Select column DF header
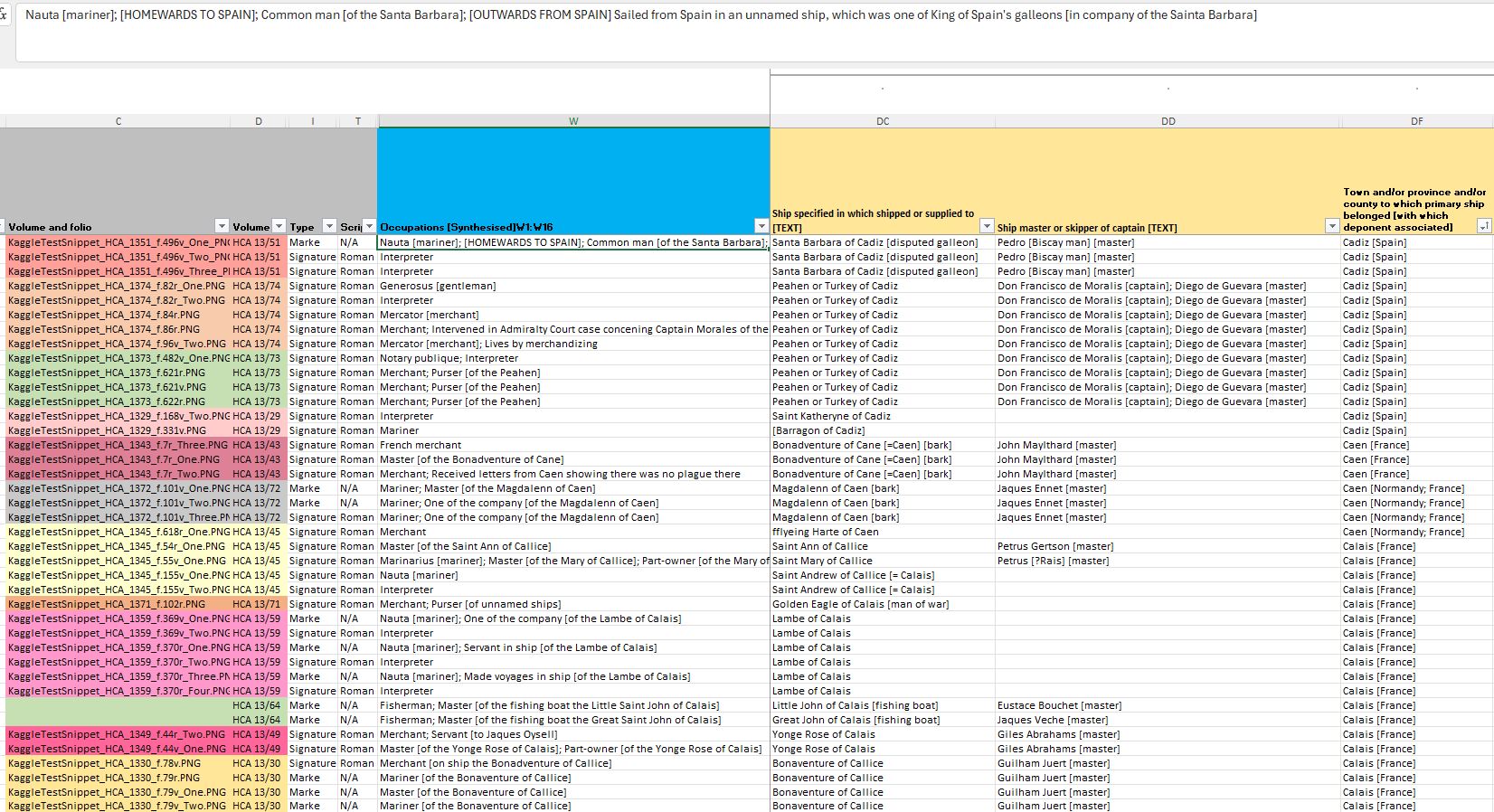The width and height of the screenshot is (1494, 812). pos(1416,121)
